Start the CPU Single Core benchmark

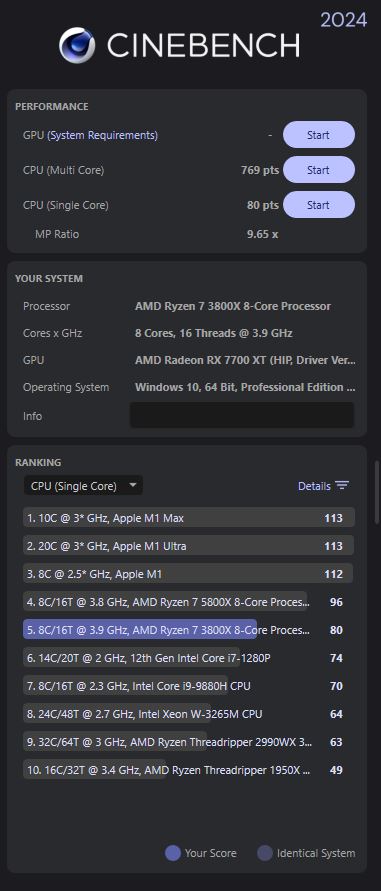[x=318, y=205]
